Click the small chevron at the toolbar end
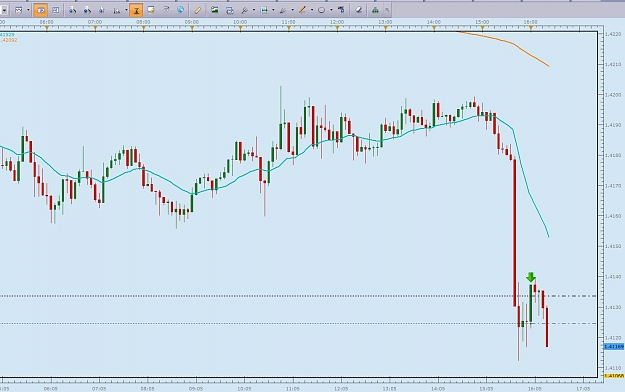This screenshot has height=392, width=625. point(387,10)
